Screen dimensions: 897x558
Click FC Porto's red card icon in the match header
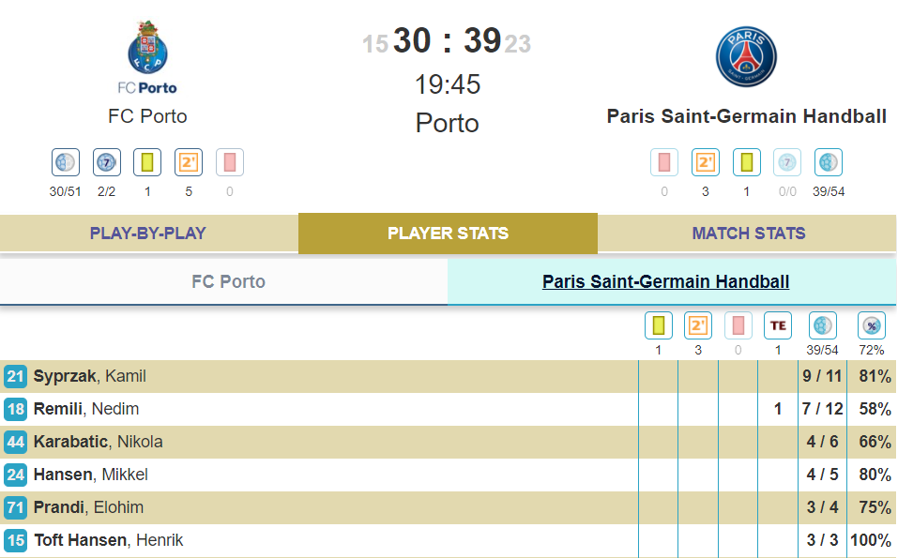[x=229, y=162]
